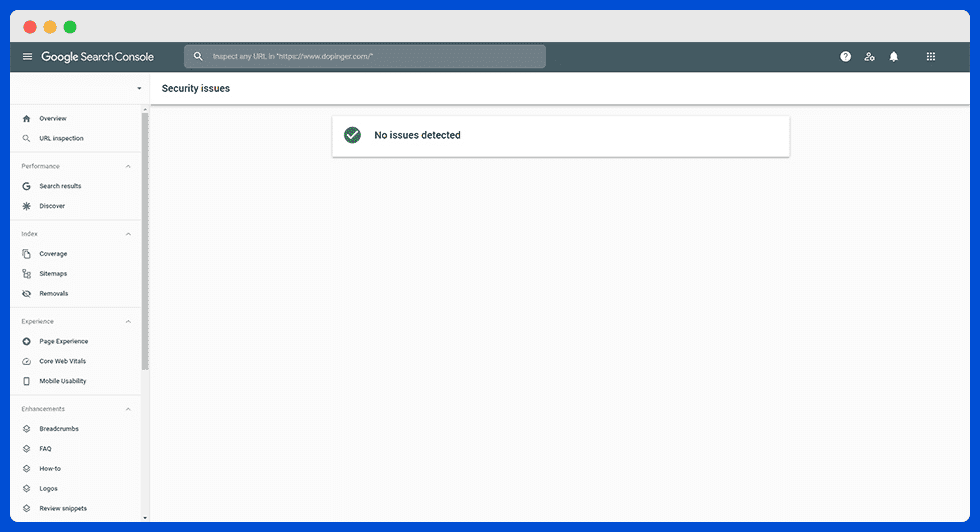Open the Breadcrumbs enhancement report
This screenshot has width=980, height=532.
(x=59, y=429)
